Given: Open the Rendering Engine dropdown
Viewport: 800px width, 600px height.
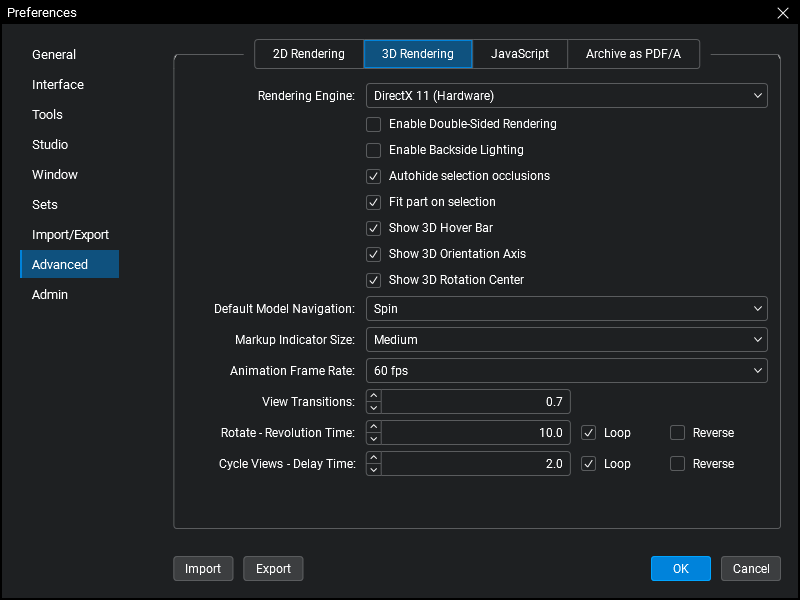Looking at the screenshot, I should pyautogui.click(x=566, y=96).
